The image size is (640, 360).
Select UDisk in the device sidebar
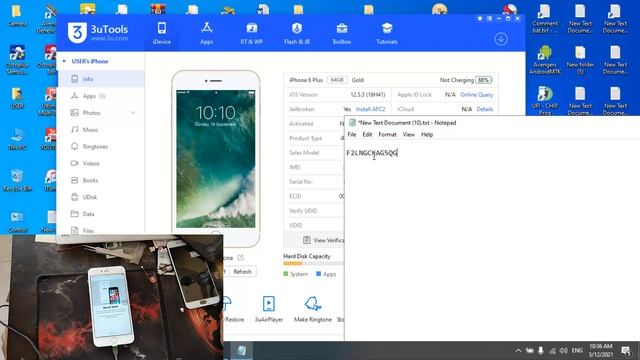pyautogui.click(x=101, y=197)
